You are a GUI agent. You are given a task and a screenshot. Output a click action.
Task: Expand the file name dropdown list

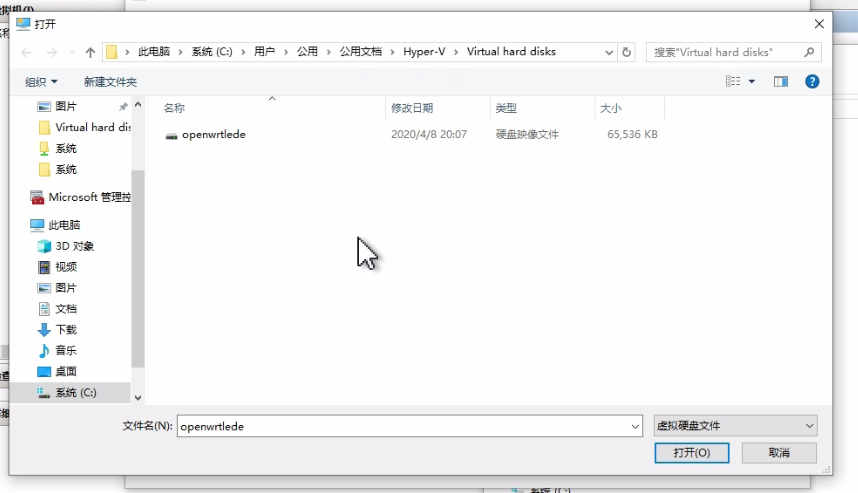pos(635,426)
